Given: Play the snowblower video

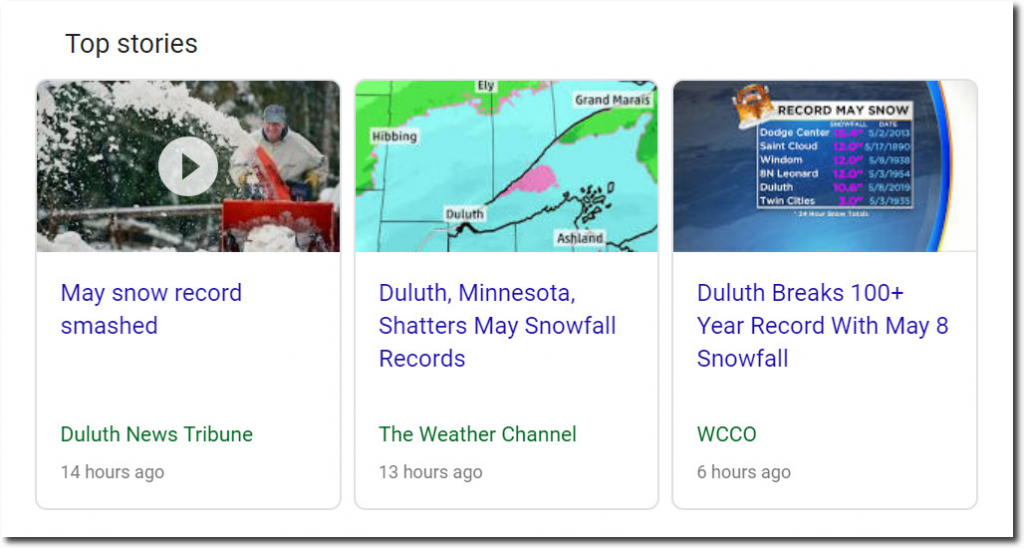Looking at the screenshot, I should 187,166.
